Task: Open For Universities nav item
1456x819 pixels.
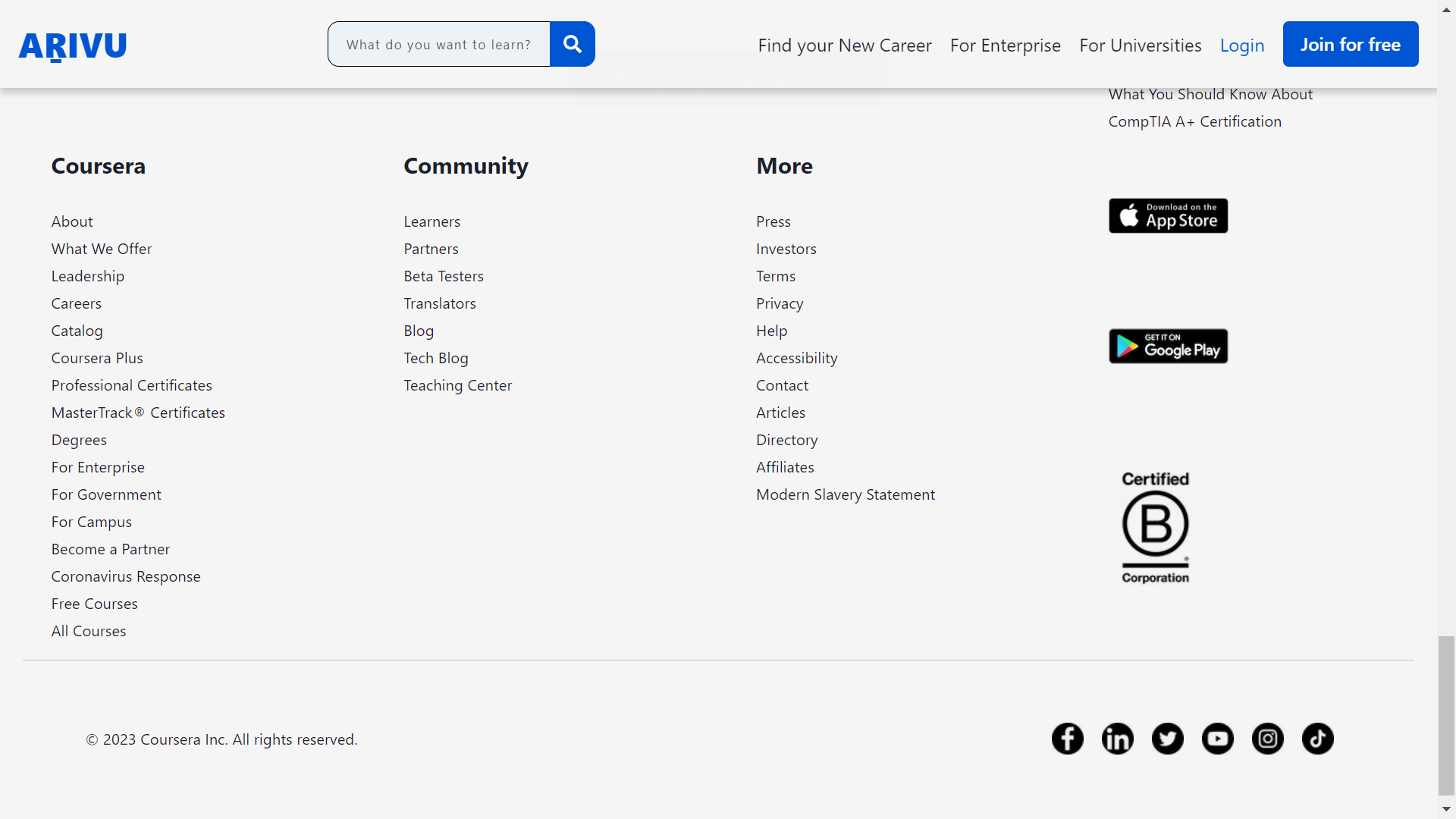Action: pos(1140,45)
